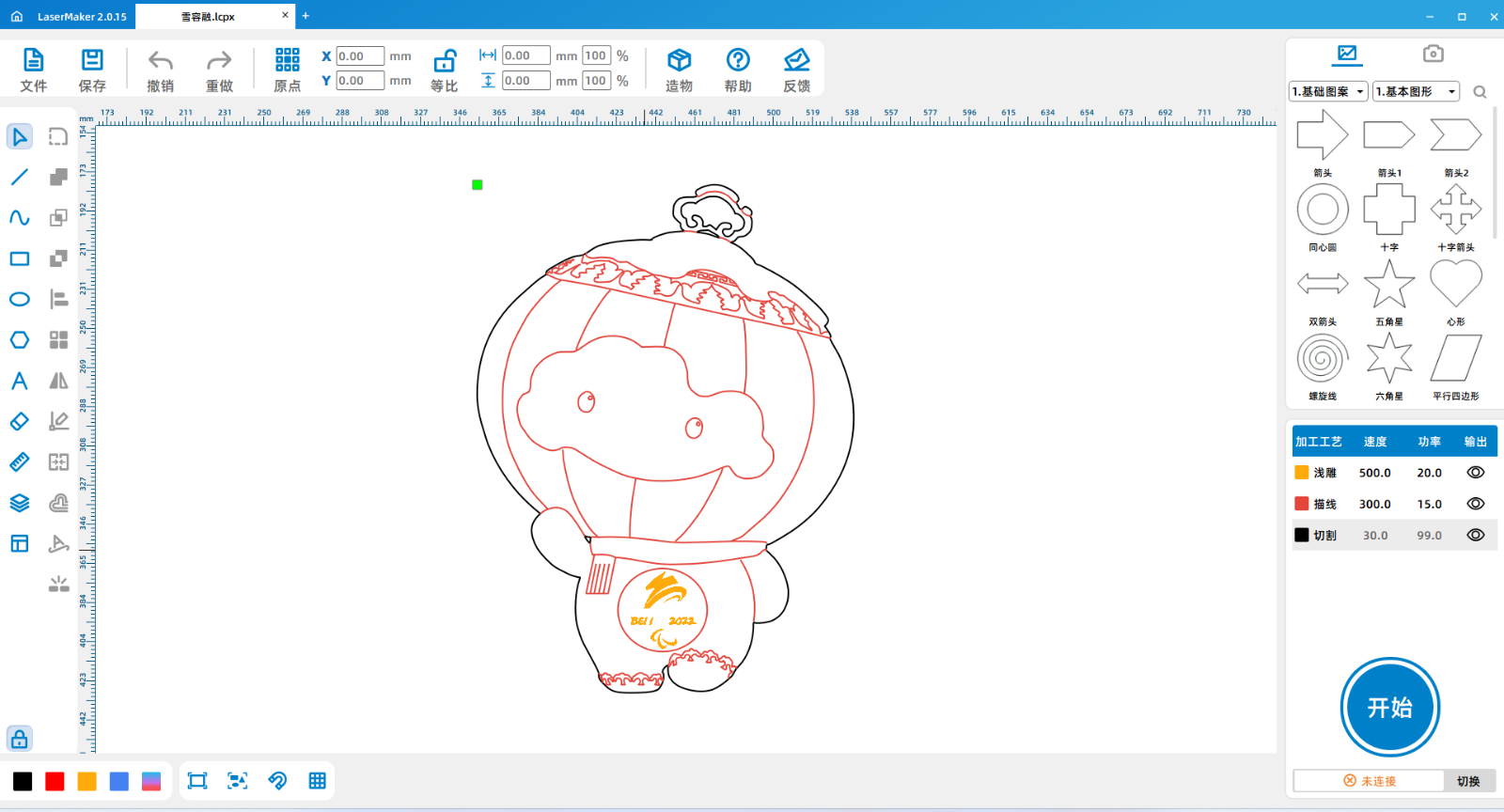Open the 造物 cube icon
Image resolution: width=1504 pixels, height=812 pixels.
click(x=679, y=61)
